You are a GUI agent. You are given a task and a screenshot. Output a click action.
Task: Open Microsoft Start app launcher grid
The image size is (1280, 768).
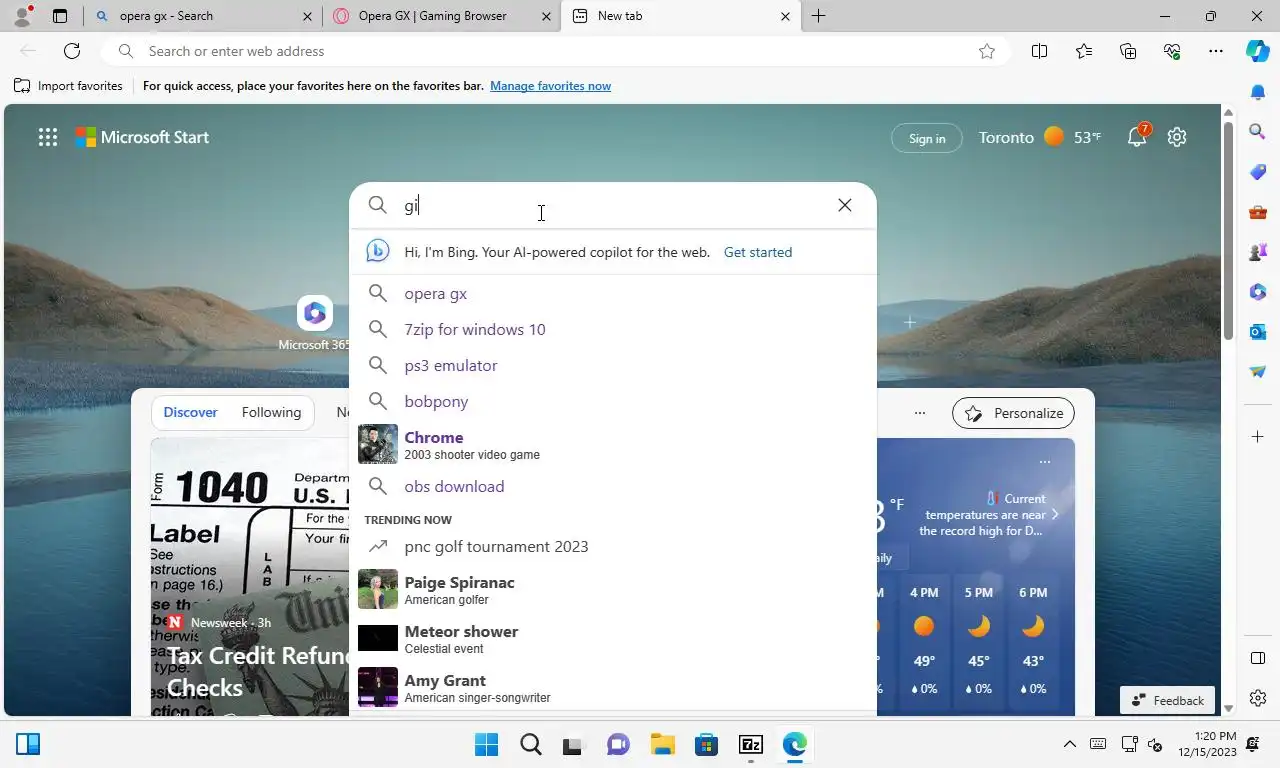pos(47,138)
